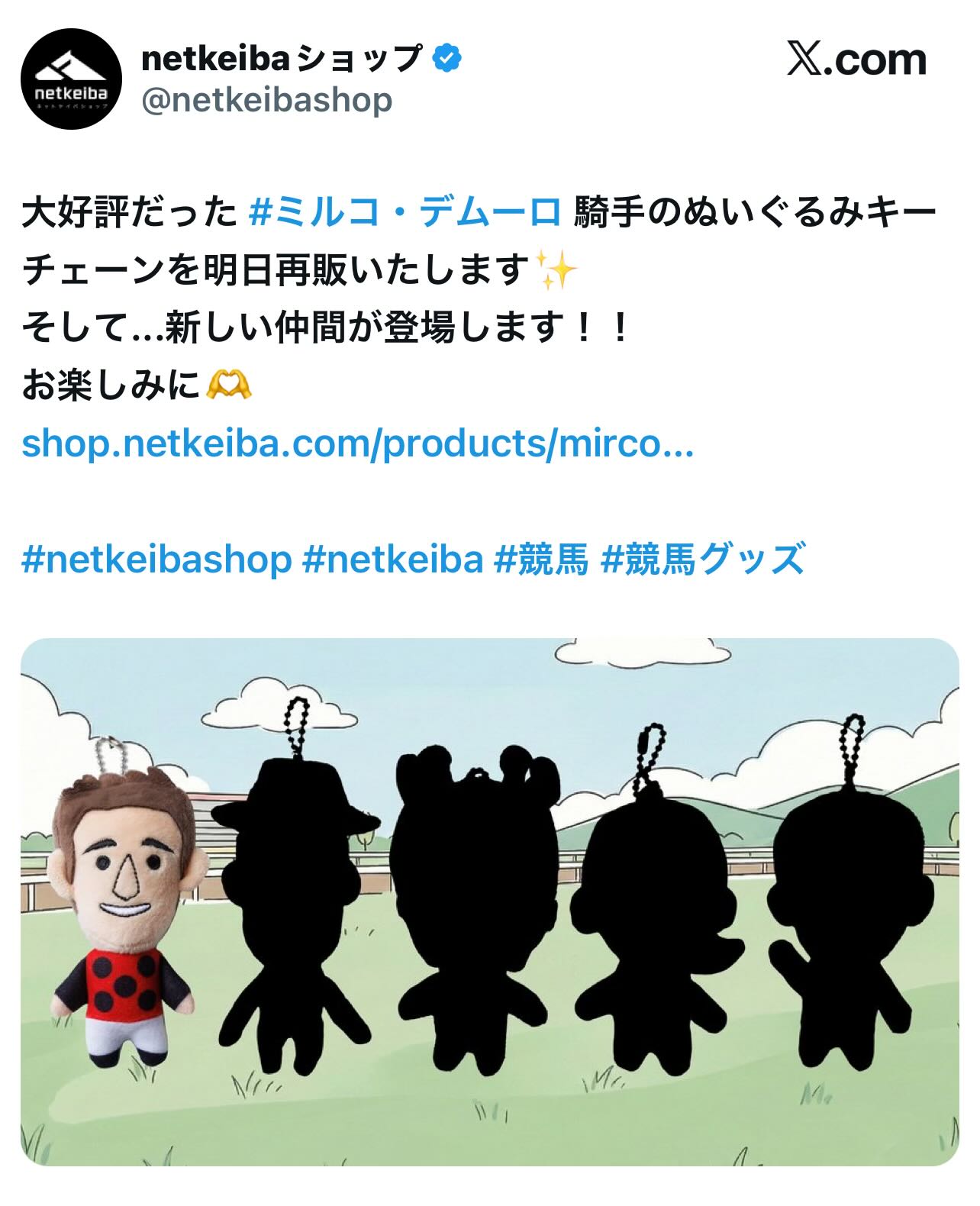Click the cloud at top of illustration
Image resolution: width=980 pixels, height=1206 pixels.
click(640, 654)
